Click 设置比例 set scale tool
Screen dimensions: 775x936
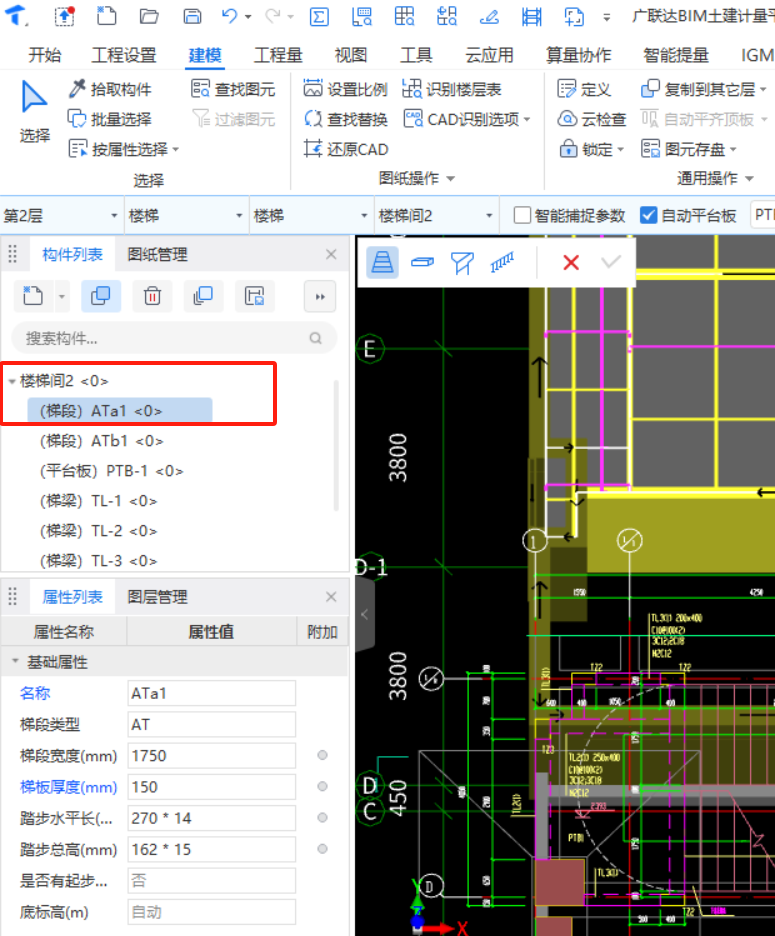click(346, 90)
